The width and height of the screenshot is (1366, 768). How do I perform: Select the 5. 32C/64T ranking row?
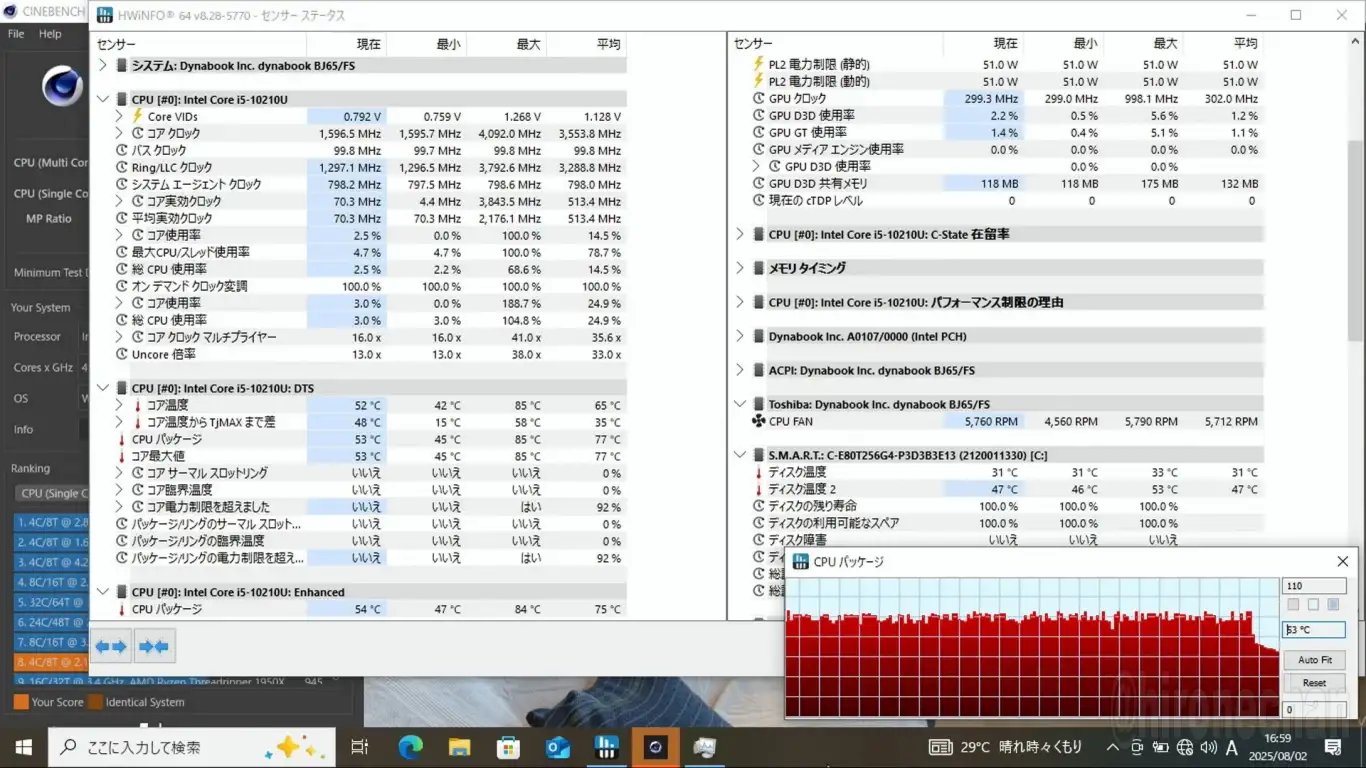pos(51,602)
